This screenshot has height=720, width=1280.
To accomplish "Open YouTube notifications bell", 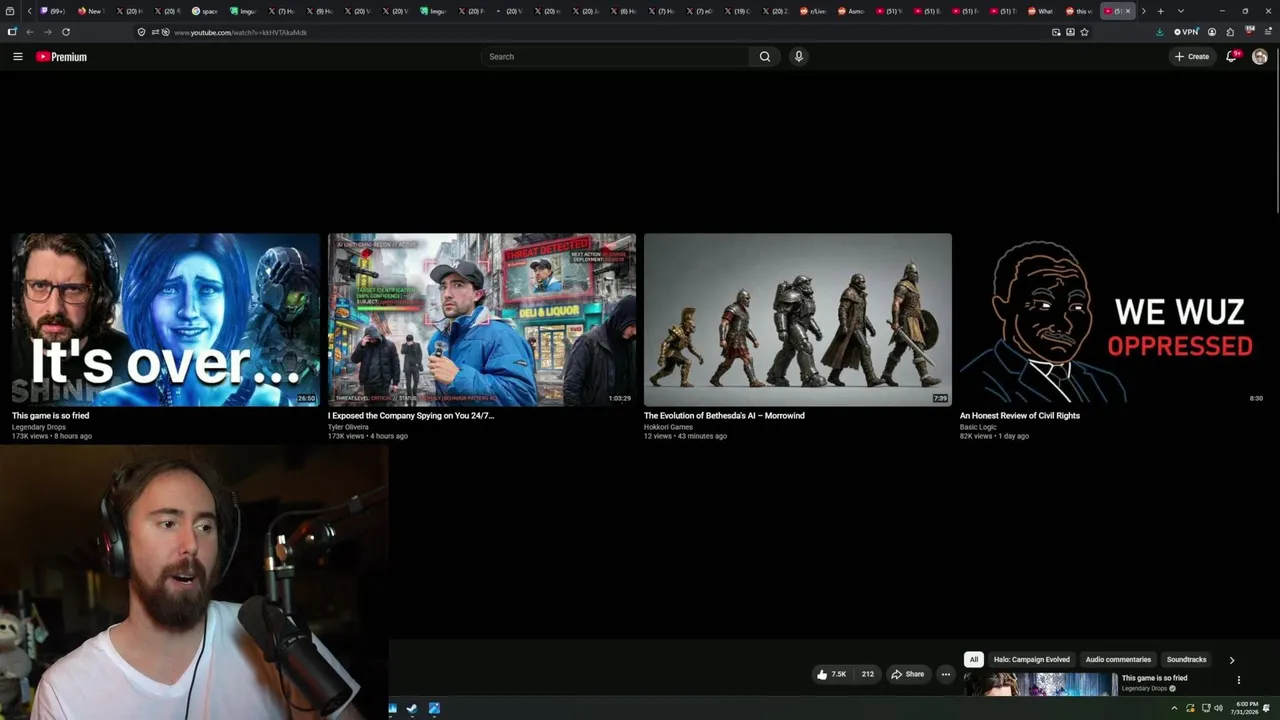I will 1232,57.
